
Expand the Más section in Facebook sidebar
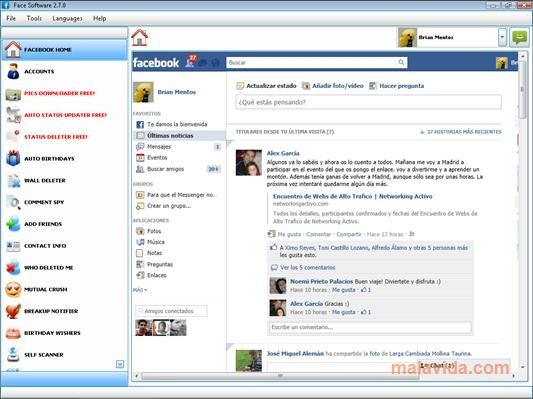140,290
